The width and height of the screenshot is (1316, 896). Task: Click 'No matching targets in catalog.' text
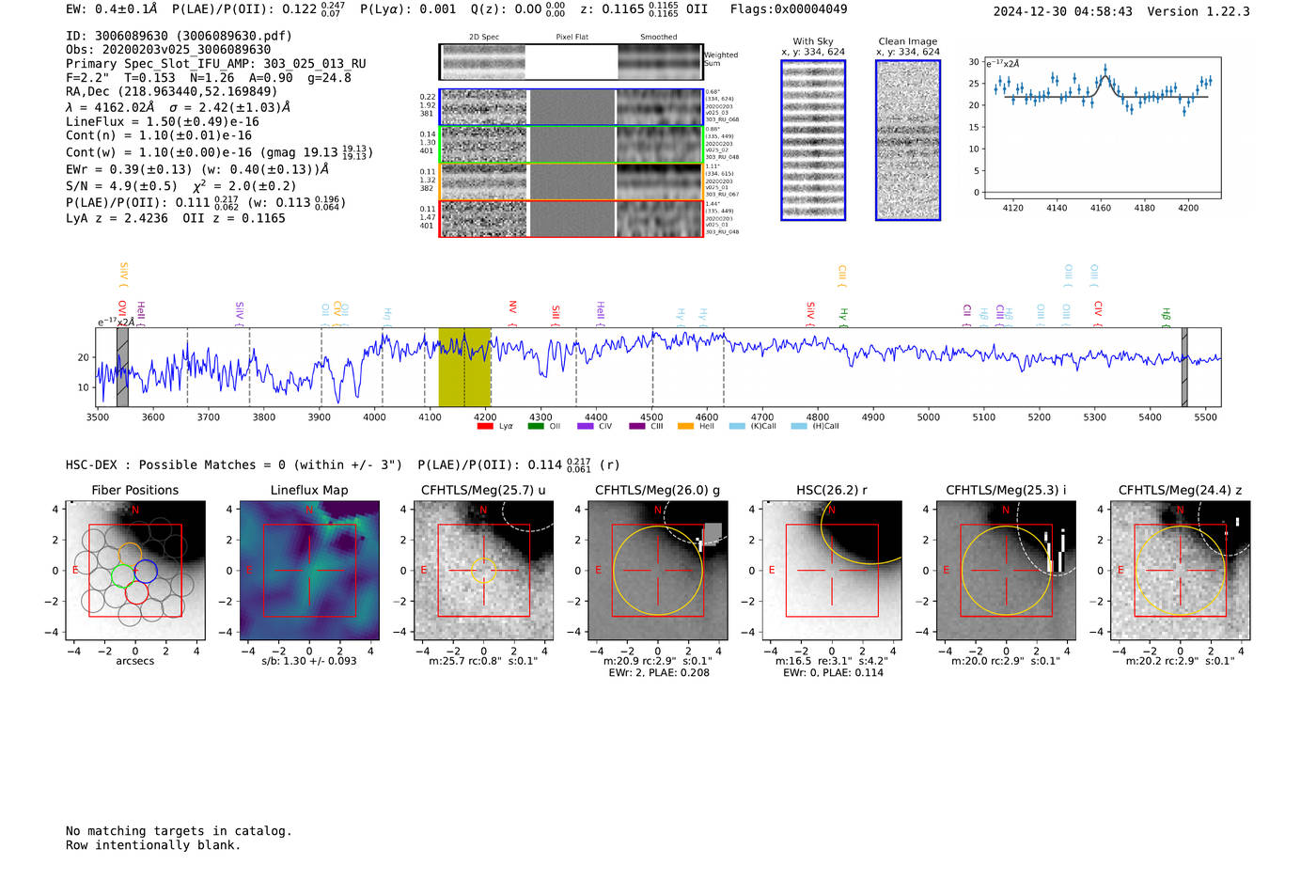(x=179, y=831)
